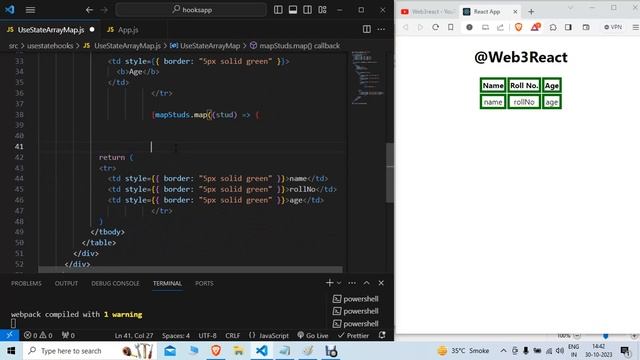The image size is (640, 360).
Task: Change indentation via Spaces: 4
Action: tap(176, 336)
